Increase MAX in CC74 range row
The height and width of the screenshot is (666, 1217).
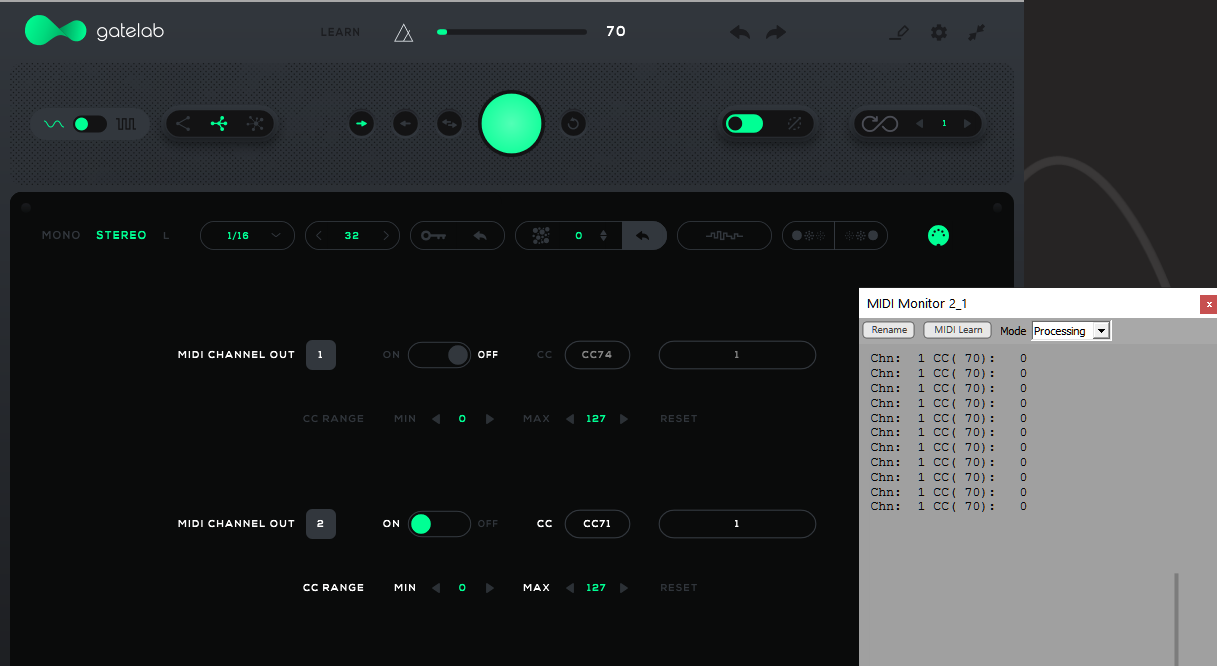624,419
